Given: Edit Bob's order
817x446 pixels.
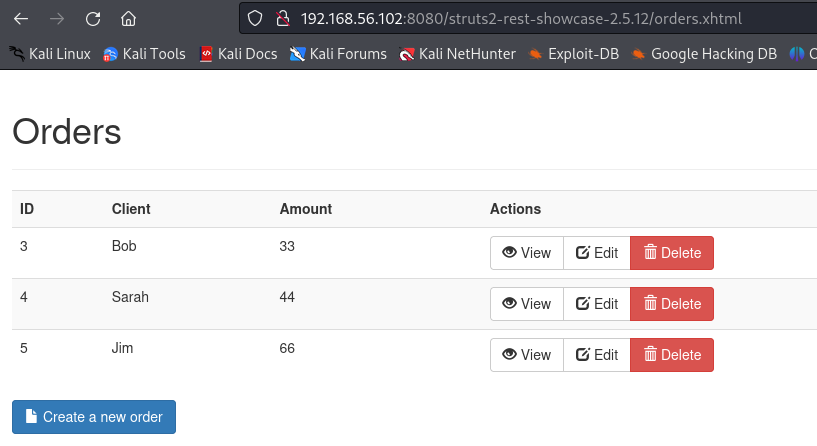Looking at the screenshot, I should point(597,253).
